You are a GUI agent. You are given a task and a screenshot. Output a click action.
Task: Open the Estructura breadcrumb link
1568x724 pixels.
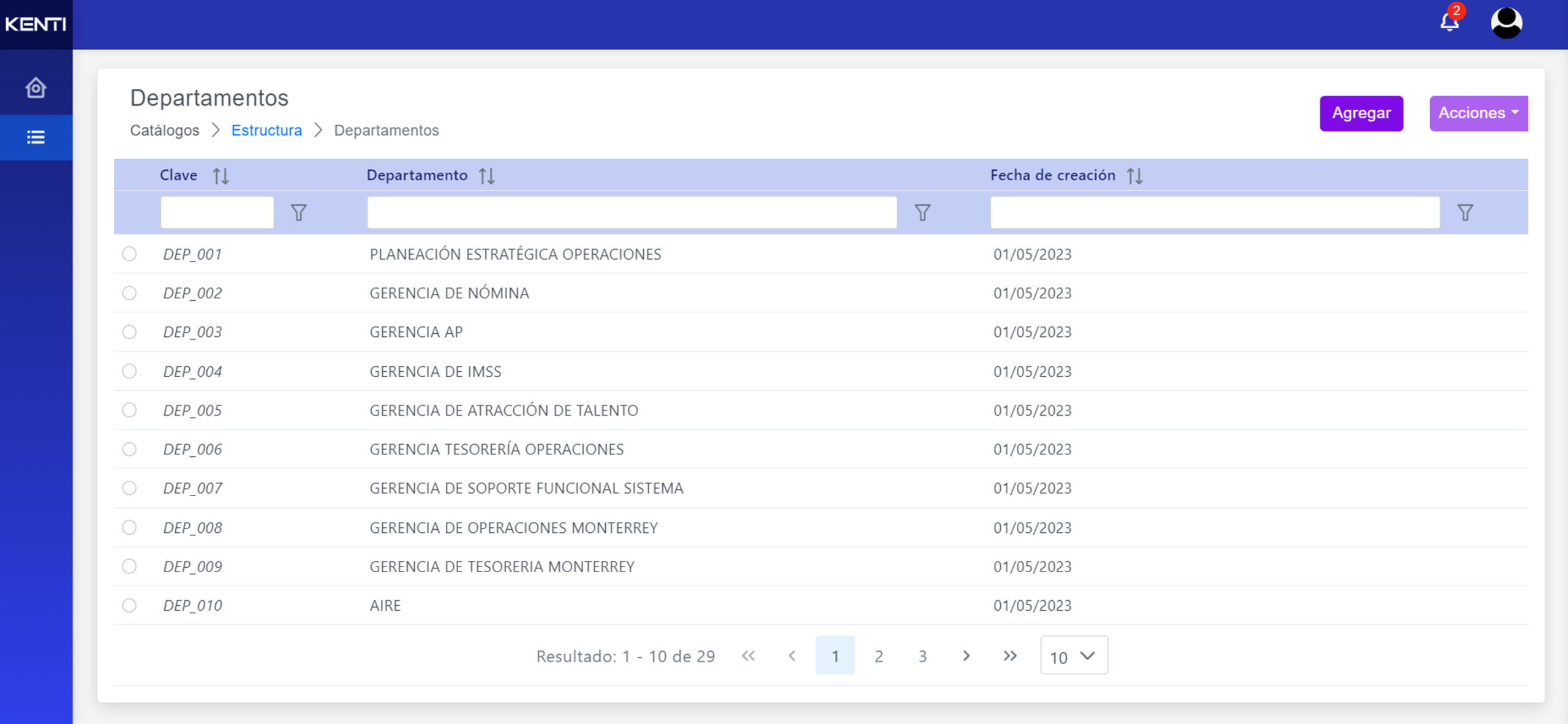click(266, 130)
